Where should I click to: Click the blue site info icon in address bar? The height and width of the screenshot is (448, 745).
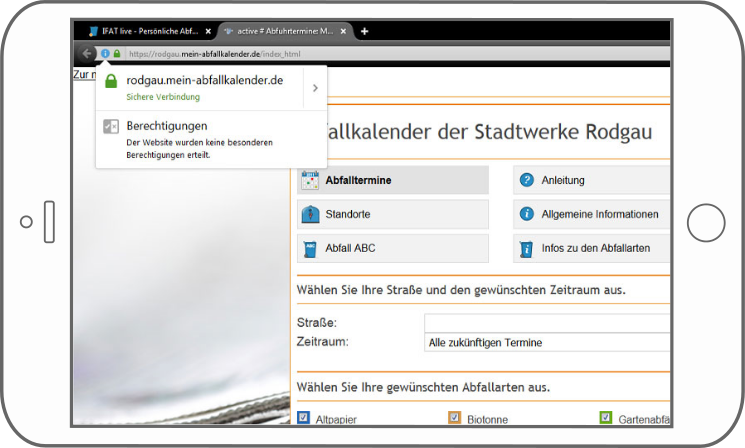(x=105, y=53)
